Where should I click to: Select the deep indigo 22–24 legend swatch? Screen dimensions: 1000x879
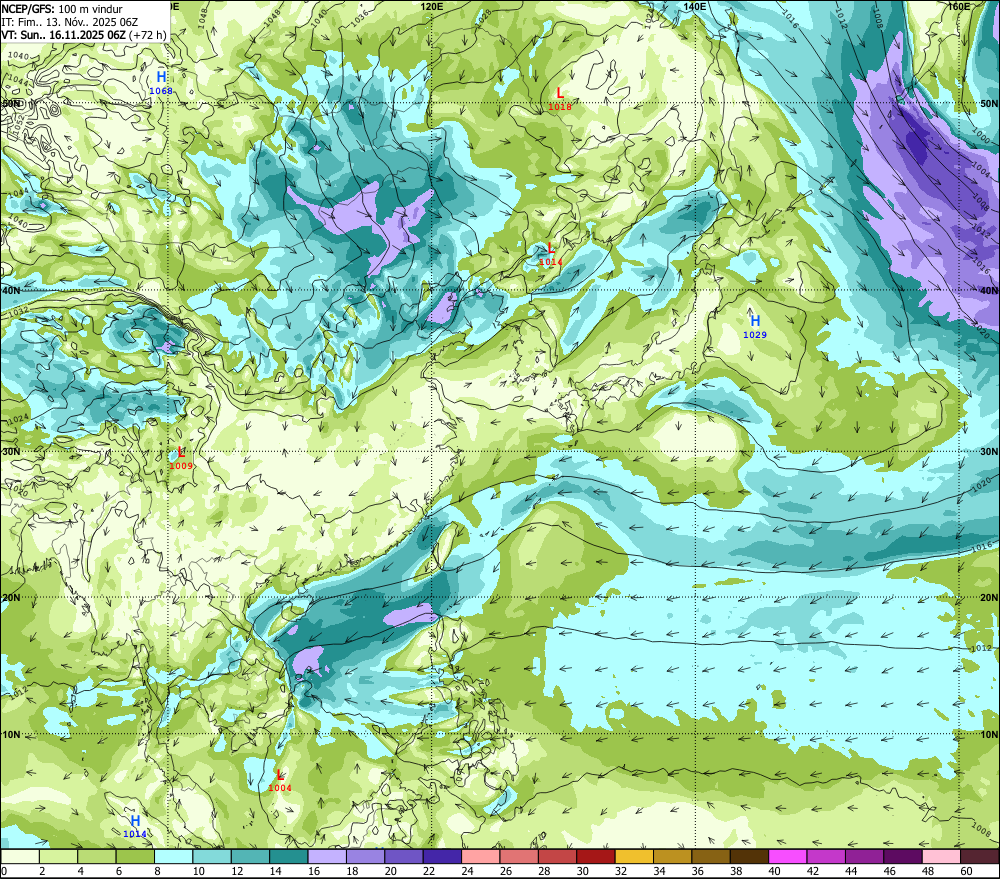pos(442,856)
